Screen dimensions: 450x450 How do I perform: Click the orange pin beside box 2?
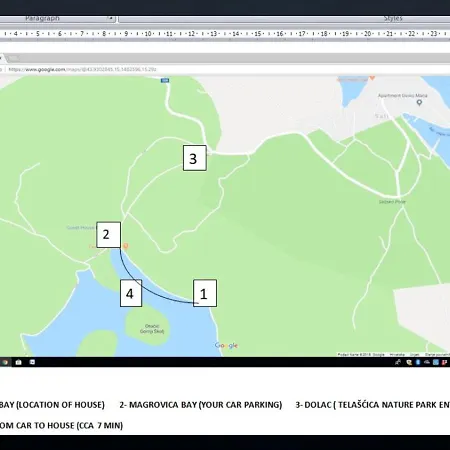125,246
